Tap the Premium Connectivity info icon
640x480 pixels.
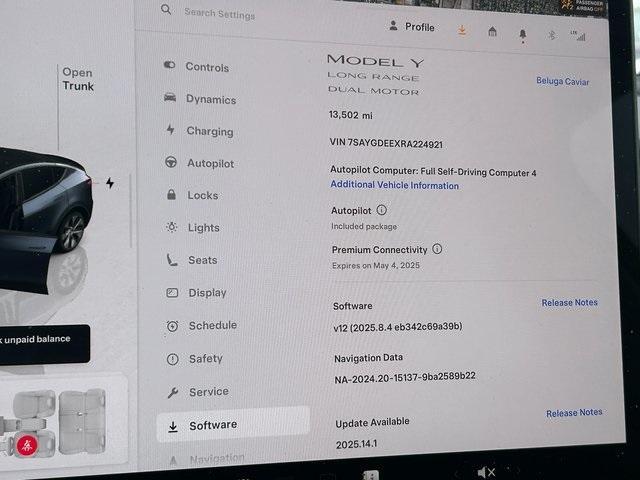tap(437, 249)
